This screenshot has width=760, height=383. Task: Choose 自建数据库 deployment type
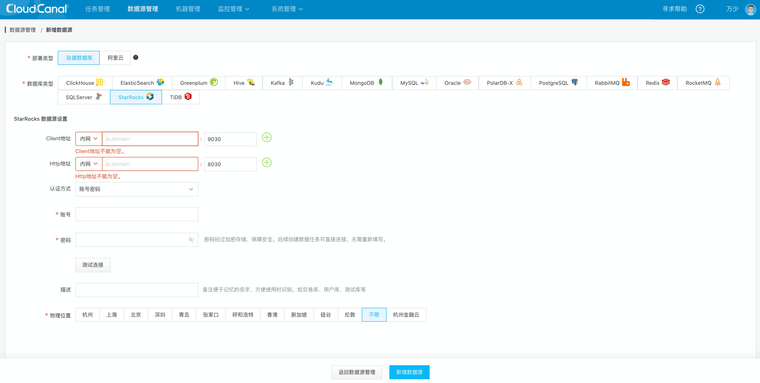coord(79,58)
